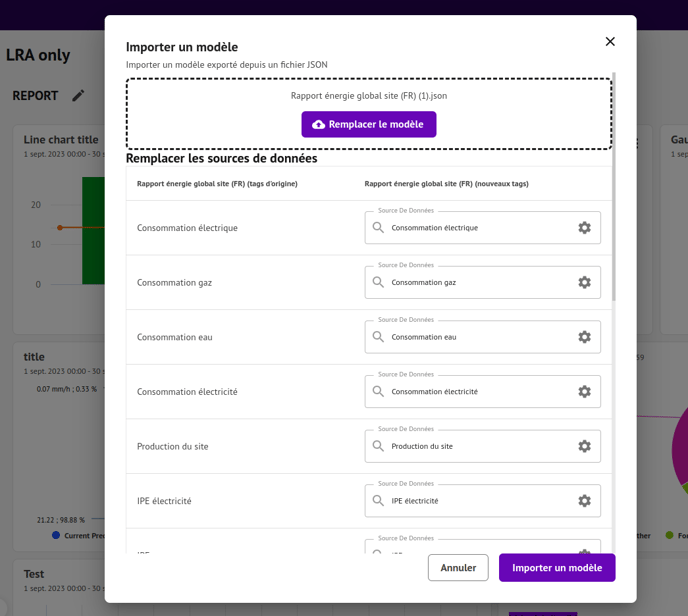Click the file drop zone with JSON filename

[368, 96]
